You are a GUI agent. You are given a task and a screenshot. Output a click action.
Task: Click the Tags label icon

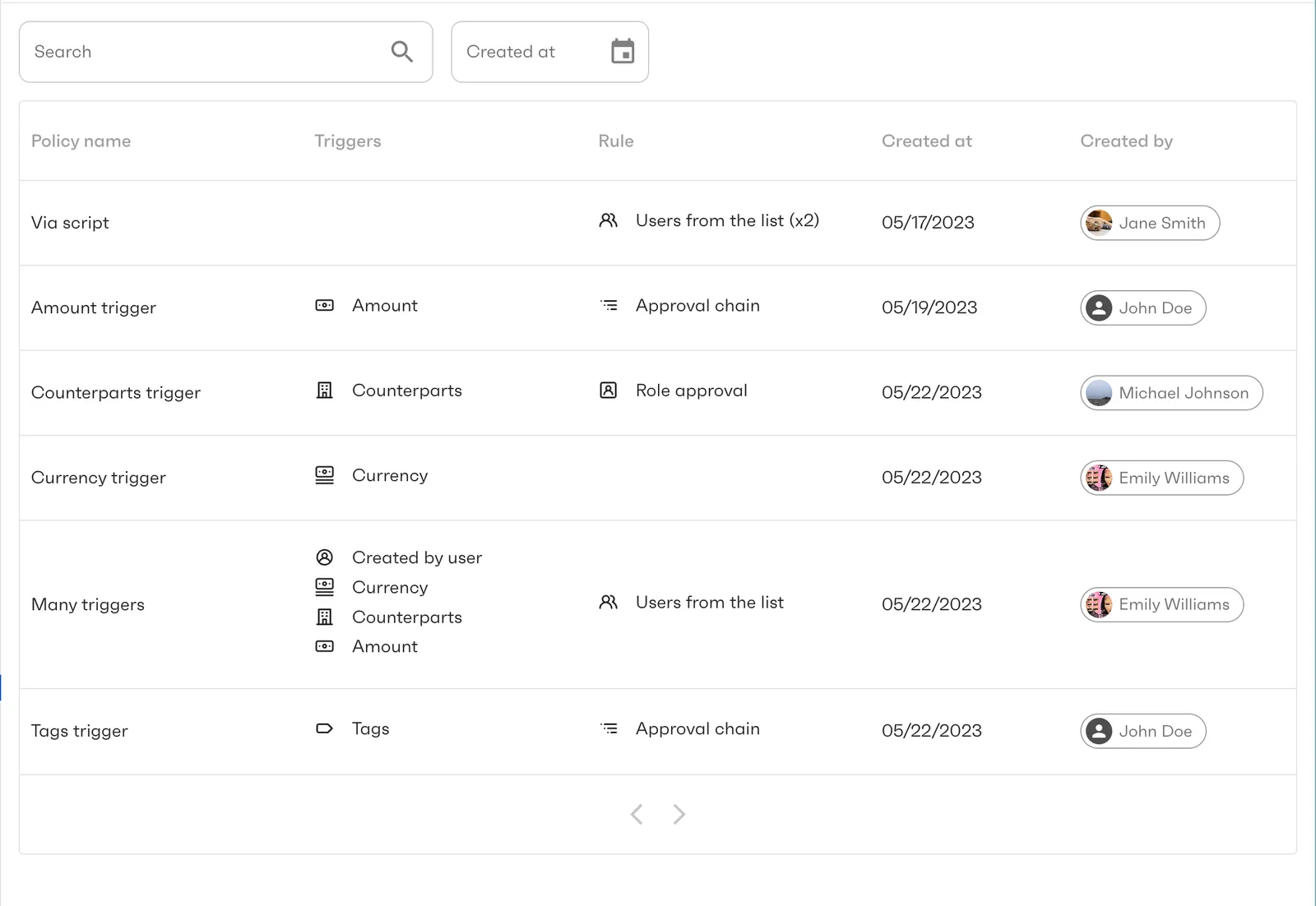pos(325,728)
